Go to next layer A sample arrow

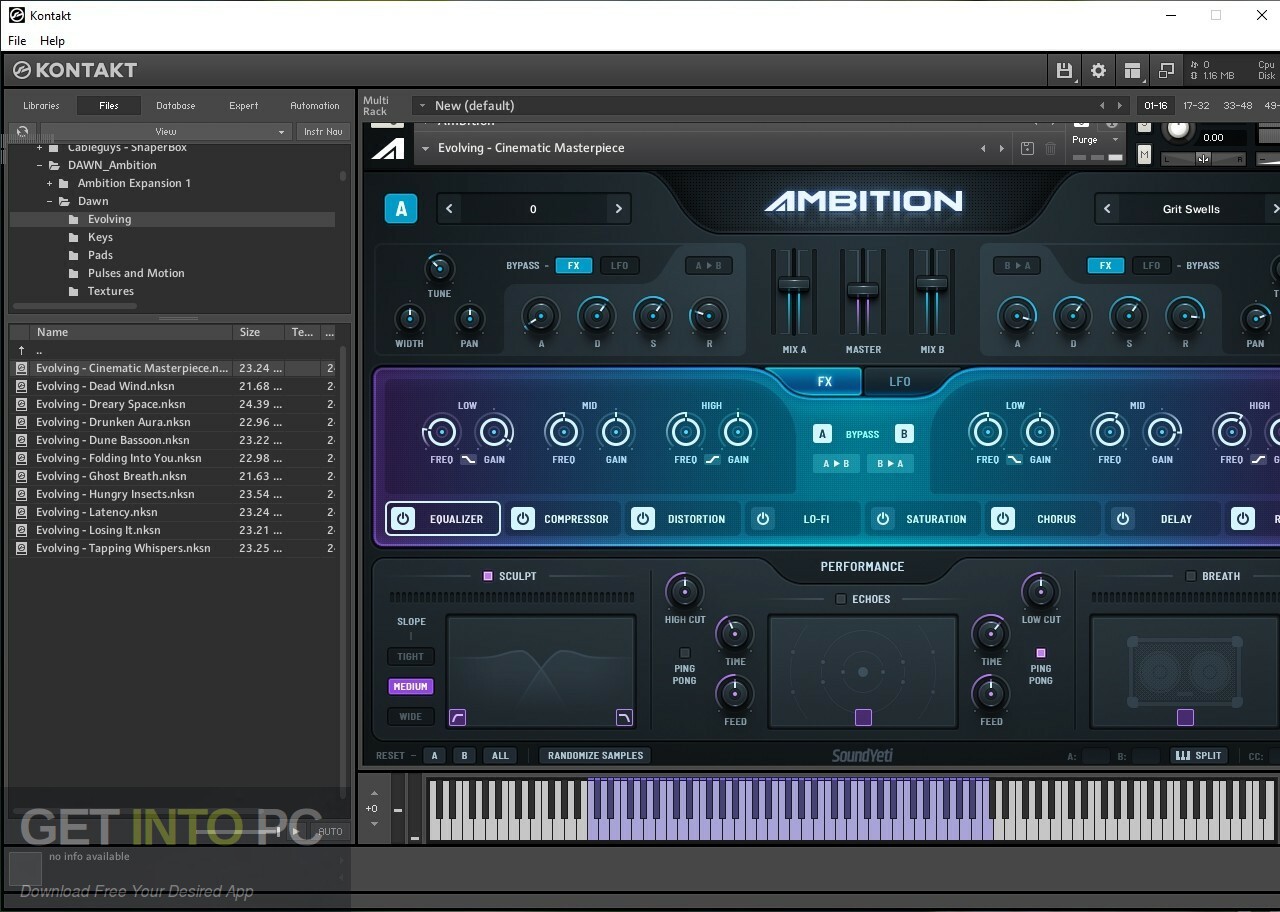618,209
